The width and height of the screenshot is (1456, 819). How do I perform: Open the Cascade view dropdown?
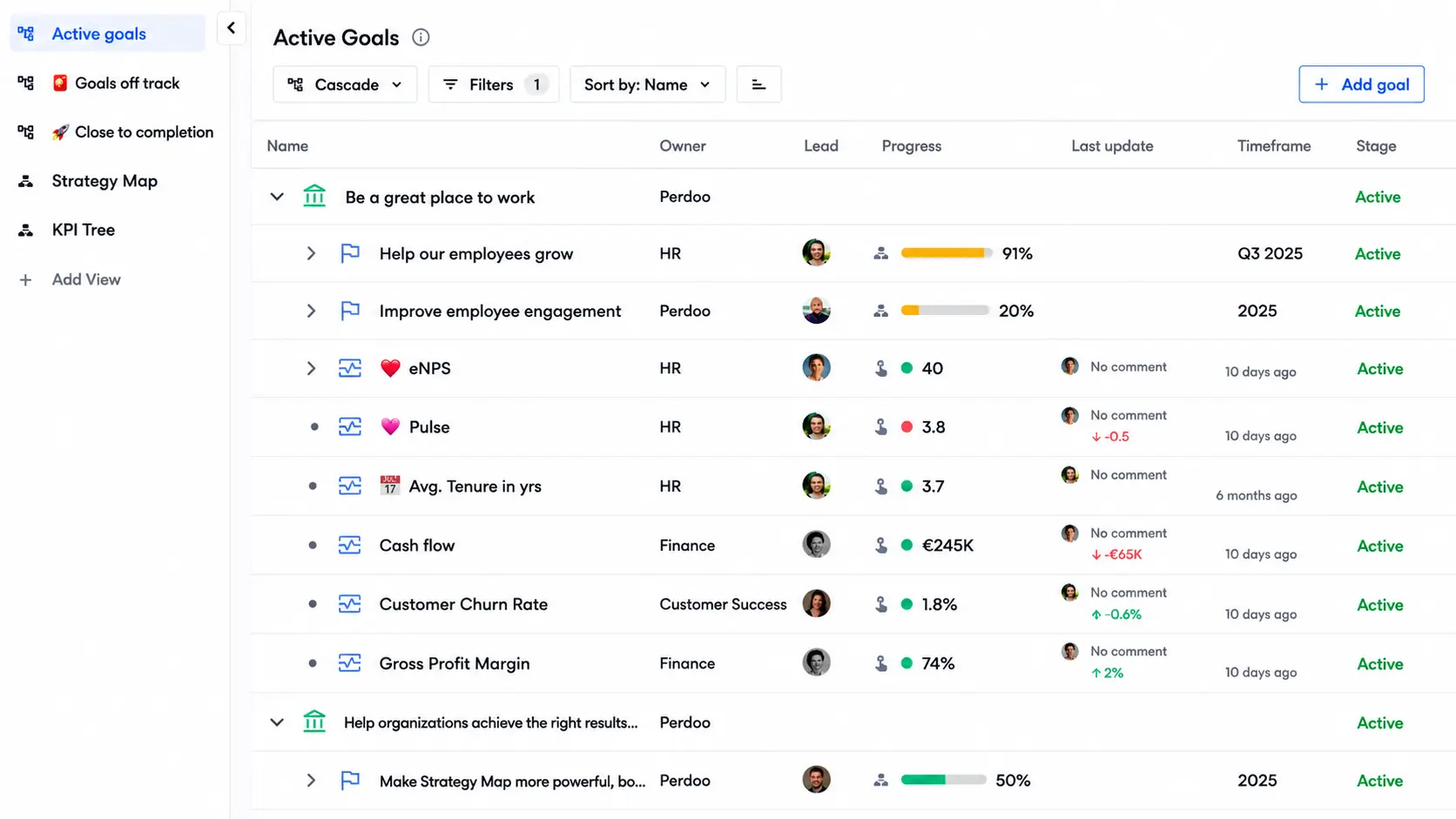coord(345,84)
